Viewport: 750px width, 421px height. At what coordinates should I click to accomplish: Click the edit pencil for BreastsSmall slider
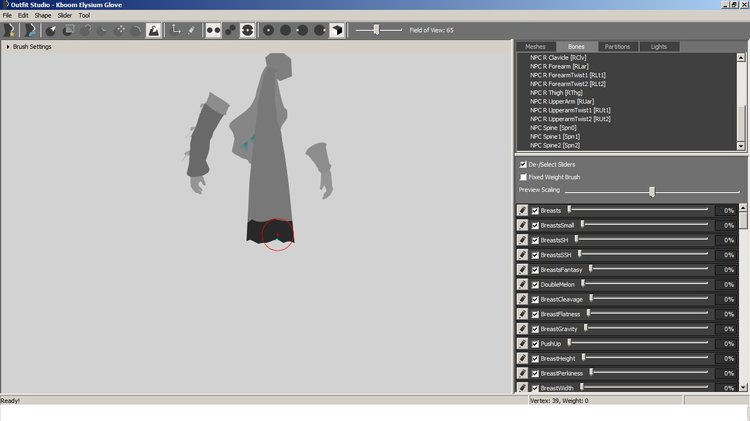(522, 225)
